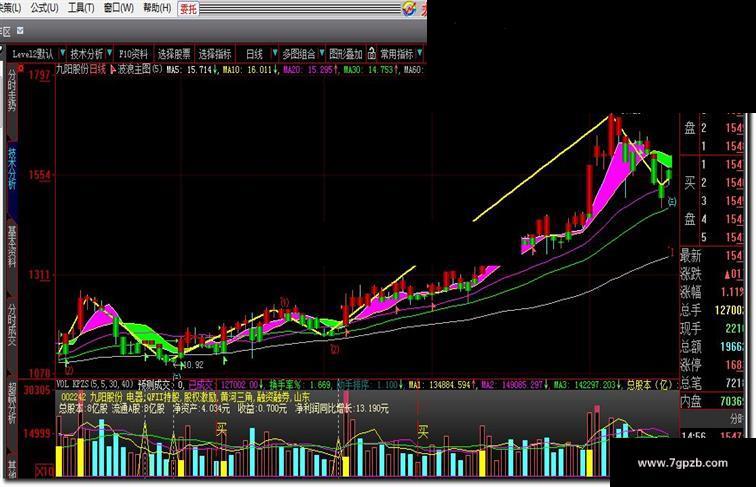The image size is (756, 487).
Task: Click the 波浪主图(5) indicator name
Action: pyautogui.click(x=140, y=69)
